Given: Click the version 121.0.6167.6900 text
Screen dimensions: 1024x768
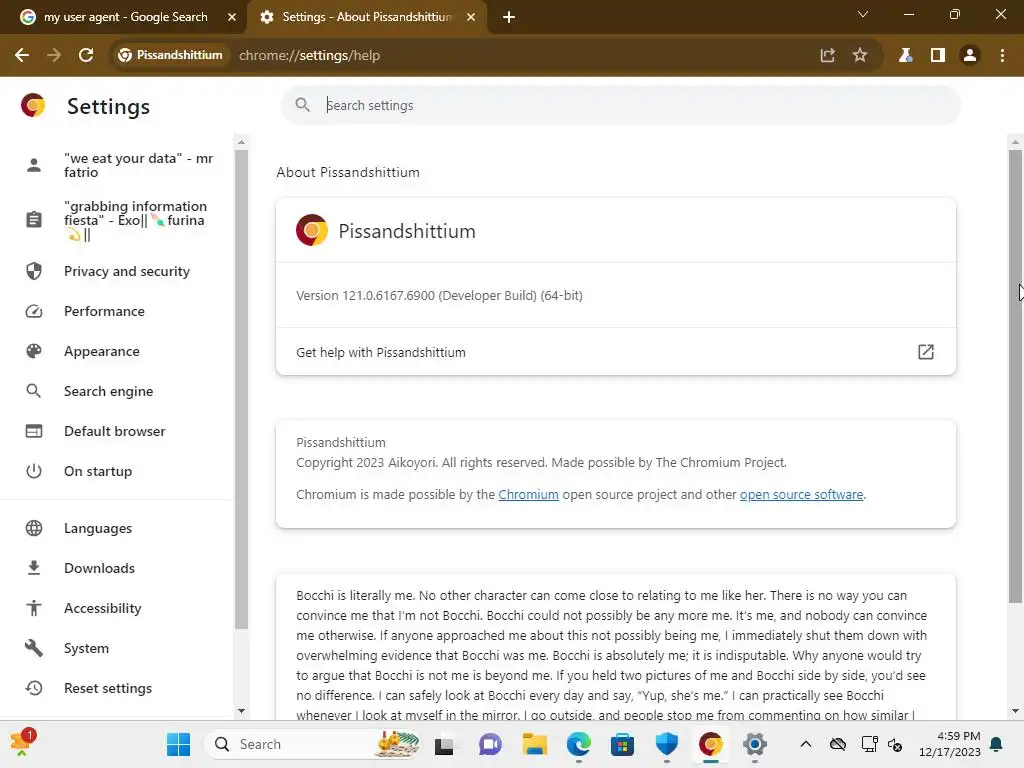Looking at the screenshot, I should pos(439,295).
